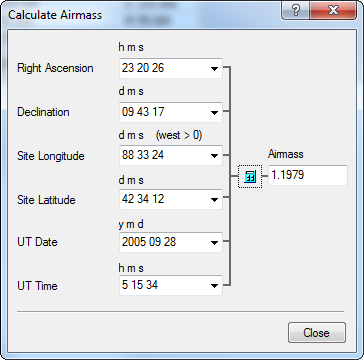Image resolution: width=364 pixels, height=360 pixels.
Task: Open the UT Time dropdown arrow
Action: tap(214, 286)
